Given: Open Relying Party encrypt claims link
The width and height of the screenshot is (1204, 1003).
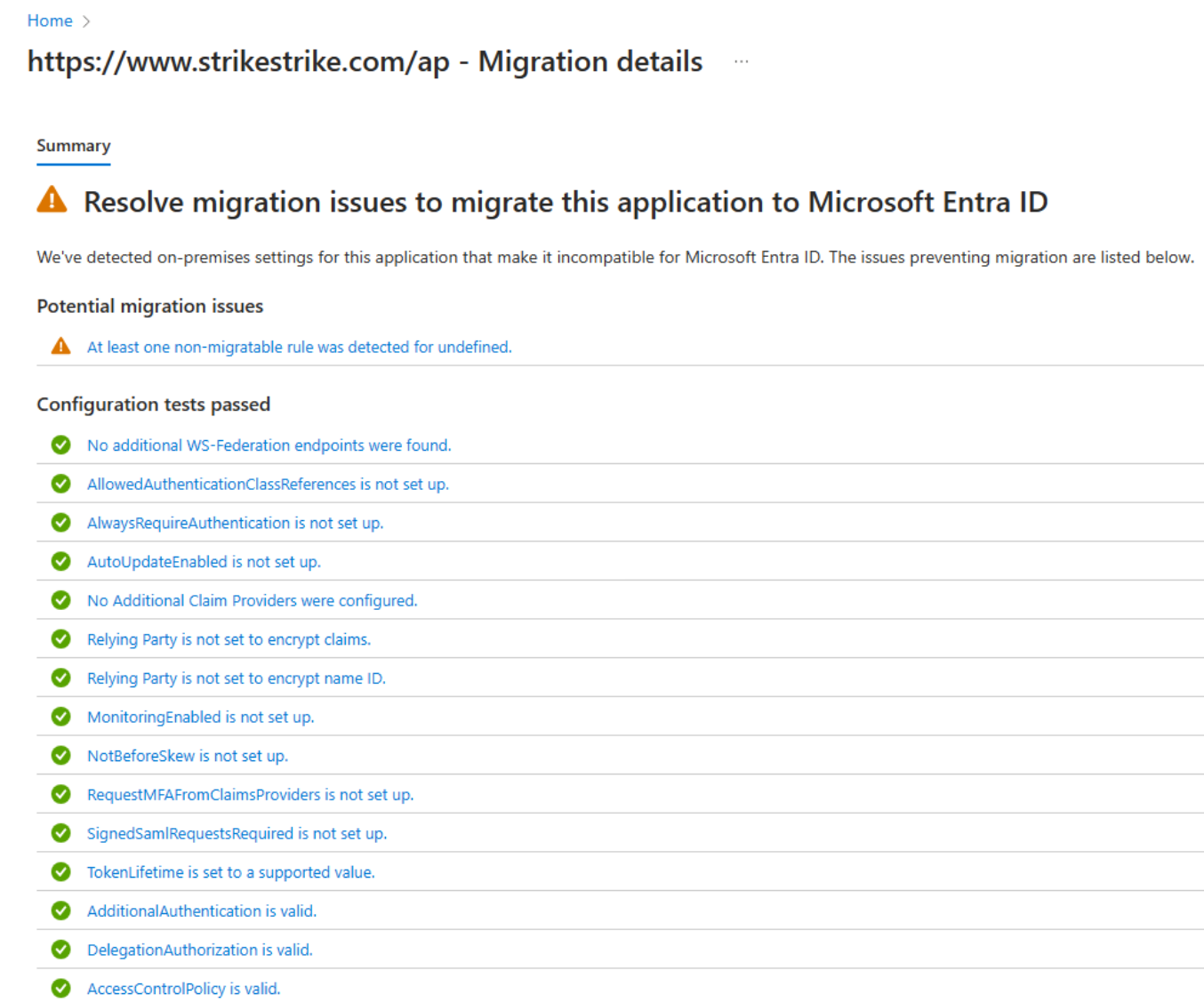Looking at the screenshot, I should pyautogui.click(x=229, y=639).
